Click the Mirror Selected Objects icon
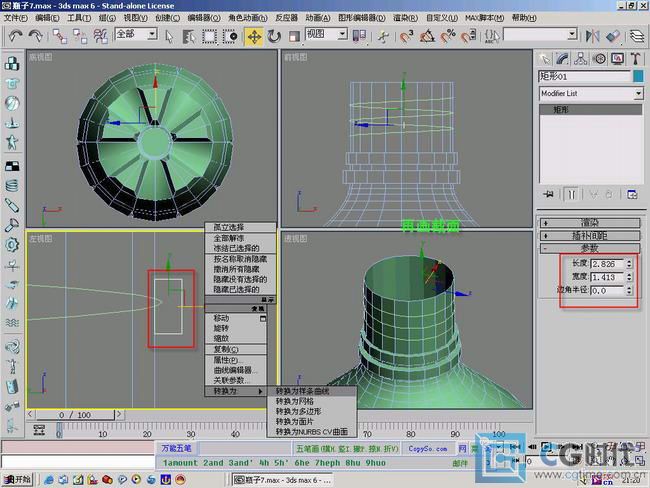The height and width of the screenshot is (488, 650). 592,36
